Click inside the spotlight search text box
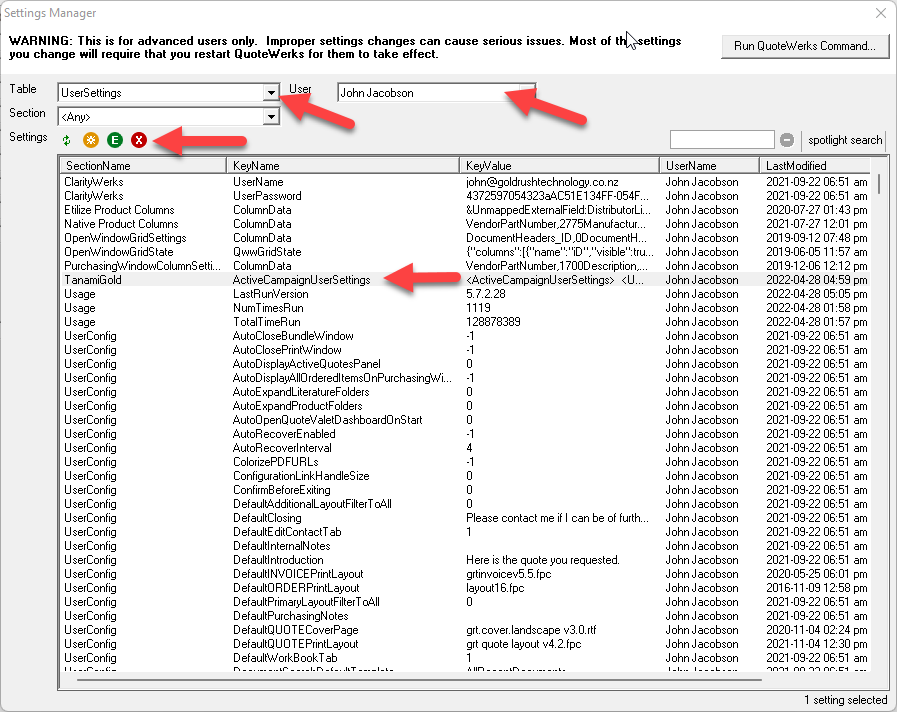The width and height of the screenshot is (897, 712). (721, 140)
